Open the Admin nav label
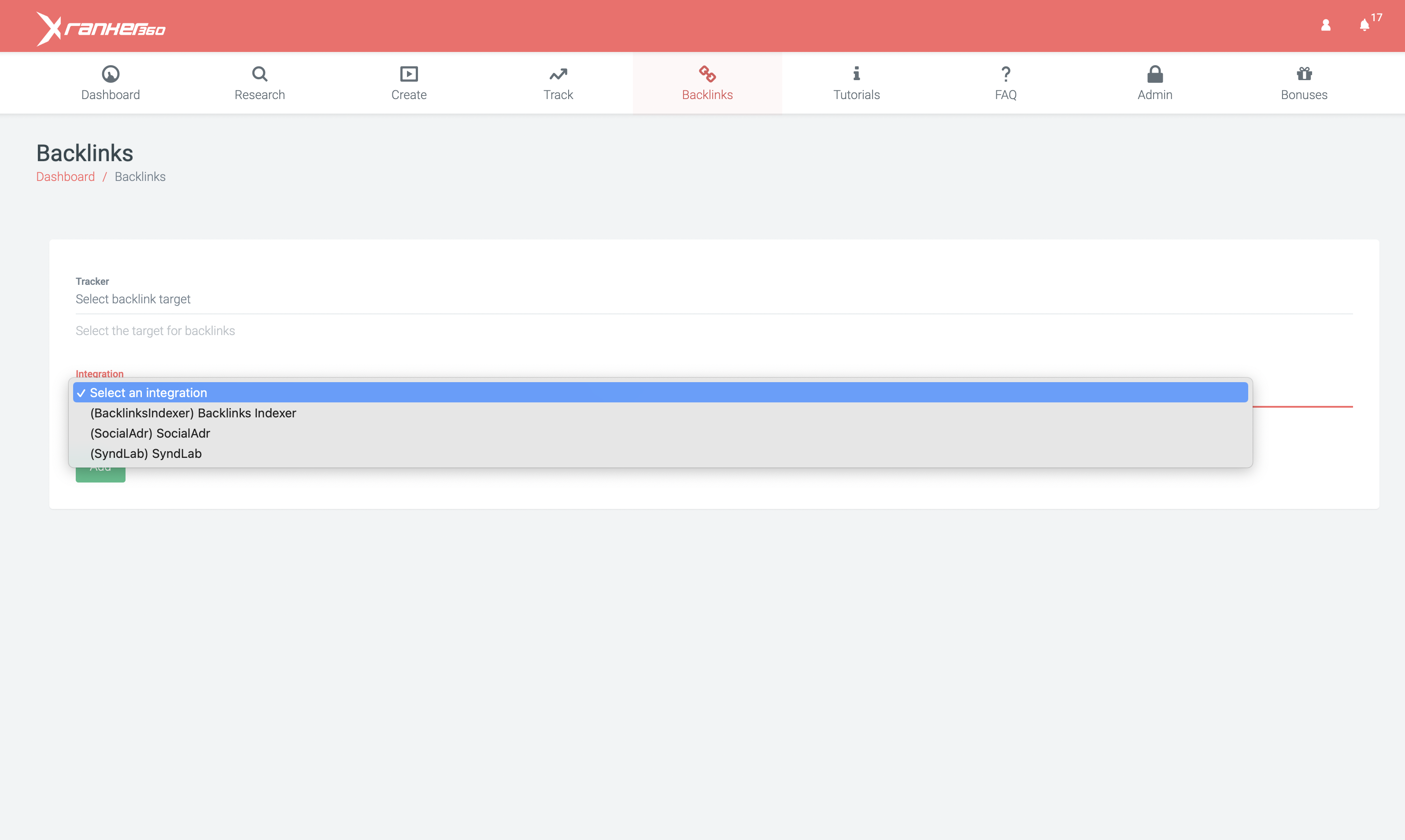 click(x=1155, y=95)
